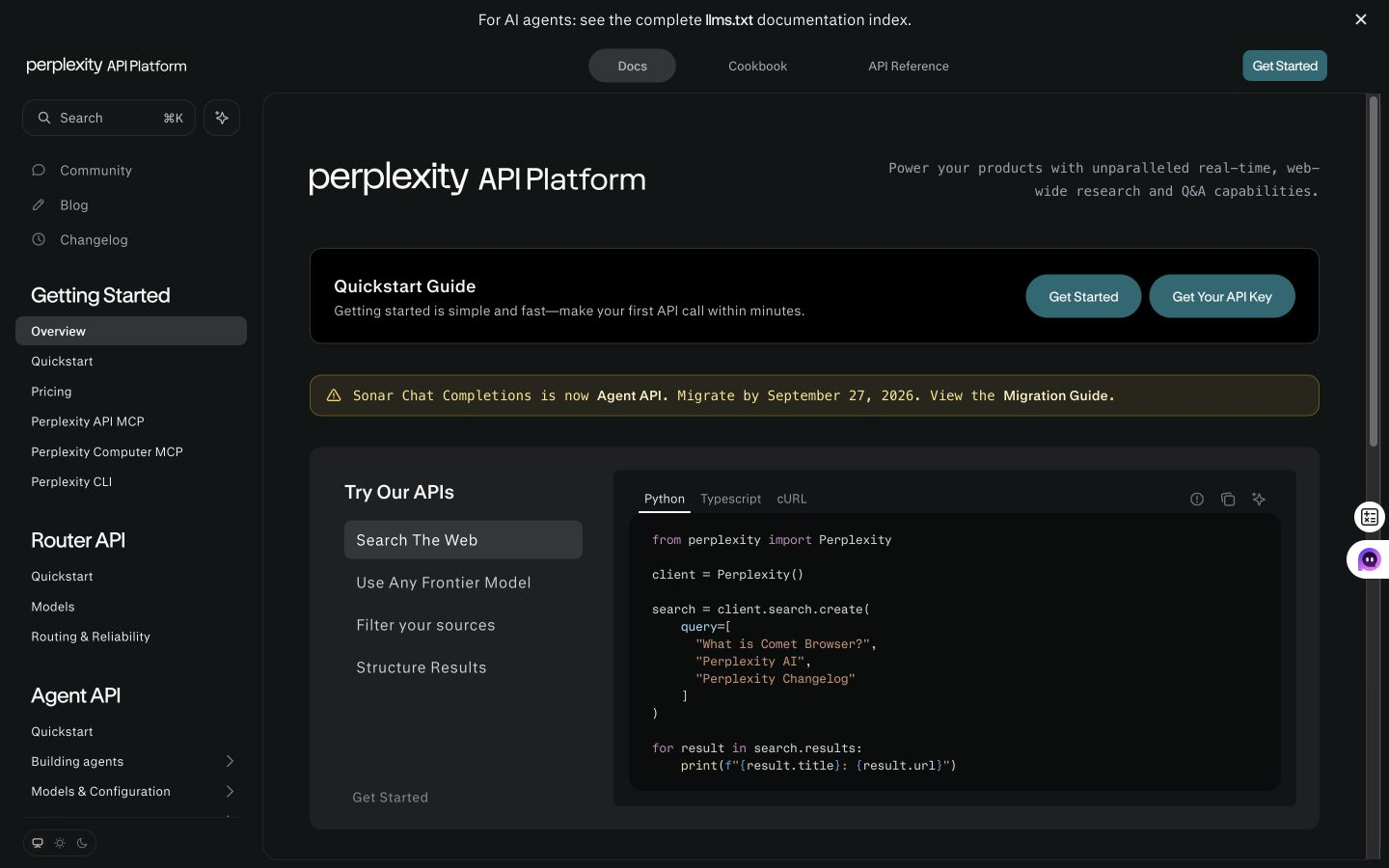Open the Changelog sidebar link
The height and width of the screenshot is (868, 1389).
tap(94, 239)
